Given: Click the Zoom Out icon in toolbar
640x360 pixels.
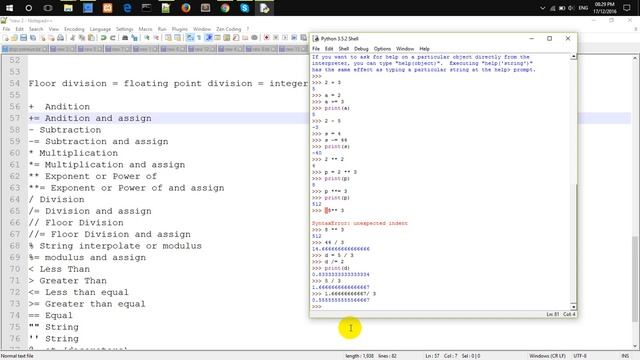Looking at the screenshot, I should [156, 38].
